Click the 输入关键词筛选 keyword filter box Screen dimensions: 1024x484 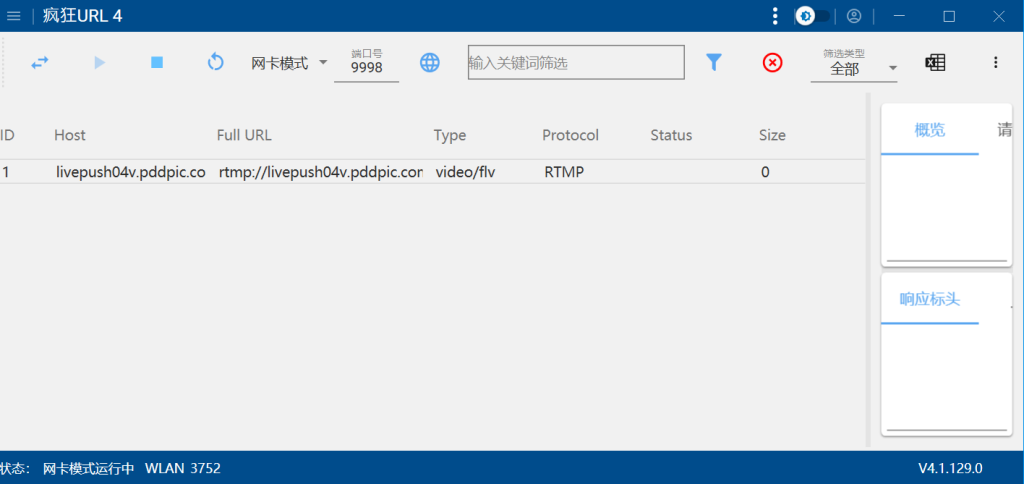(576, 63)
